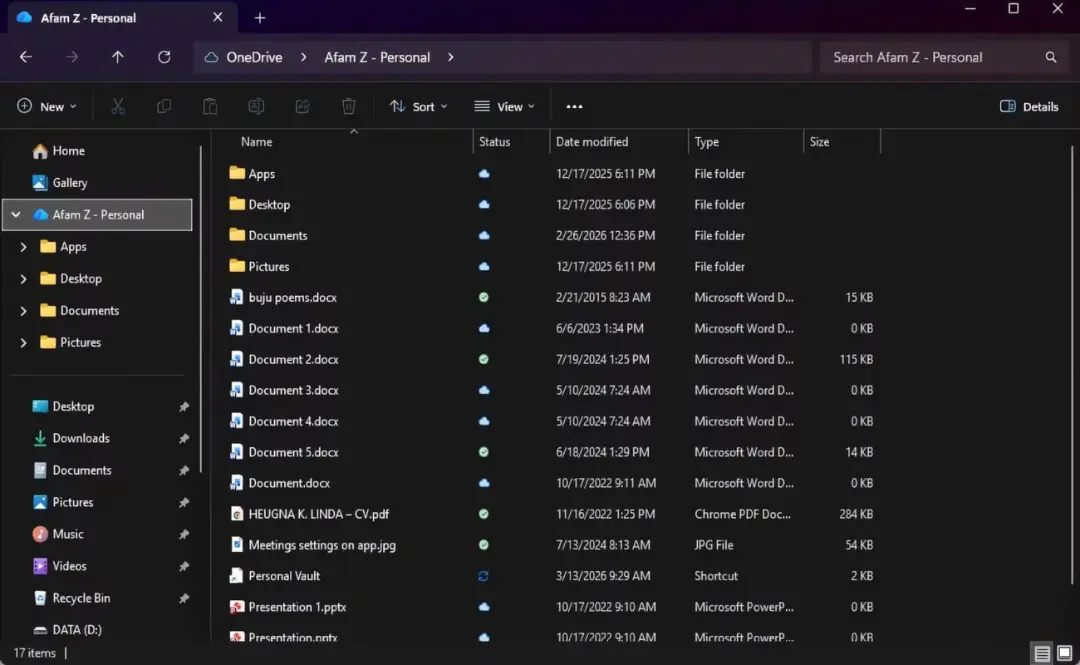Open chevron after OneDrive in breadcrumb

tap(303, 57)
